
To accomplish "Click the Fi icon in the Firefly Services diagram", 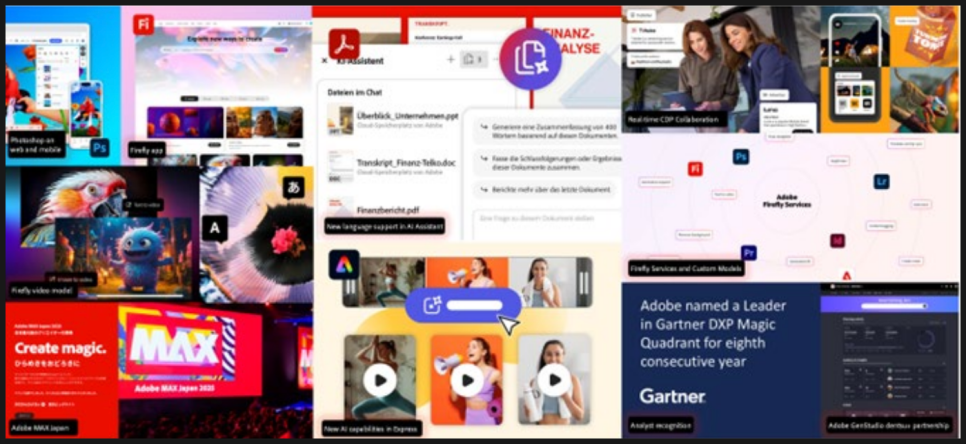I will (696, 169).
